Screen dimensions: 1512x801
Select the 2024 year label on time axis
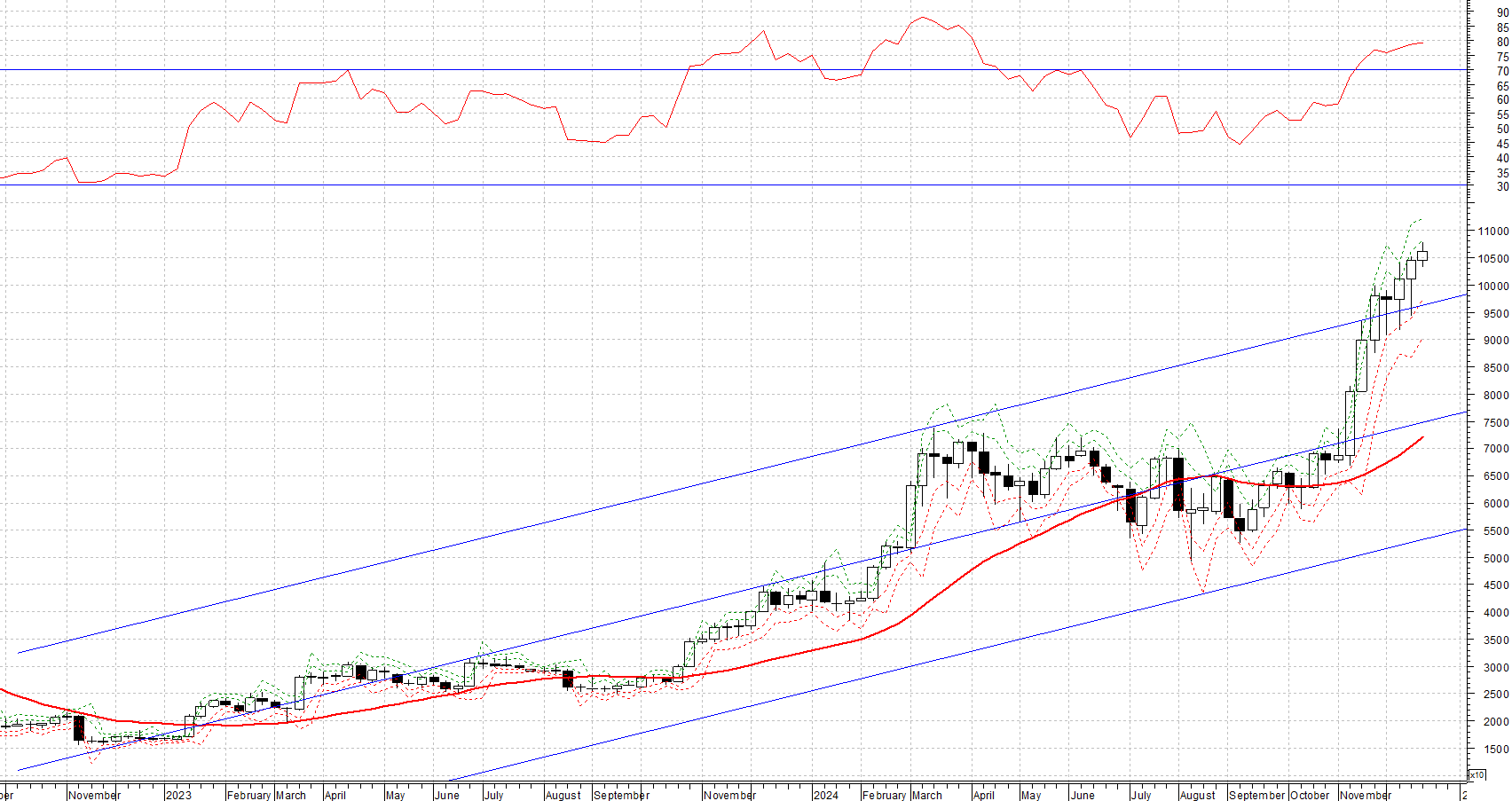pyautogui.click(x=825, y=795)
